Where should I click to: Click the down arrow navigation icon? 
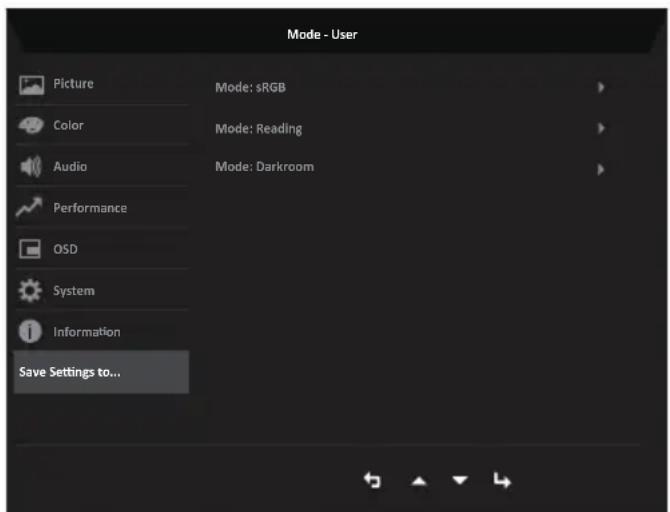point(460,480)
